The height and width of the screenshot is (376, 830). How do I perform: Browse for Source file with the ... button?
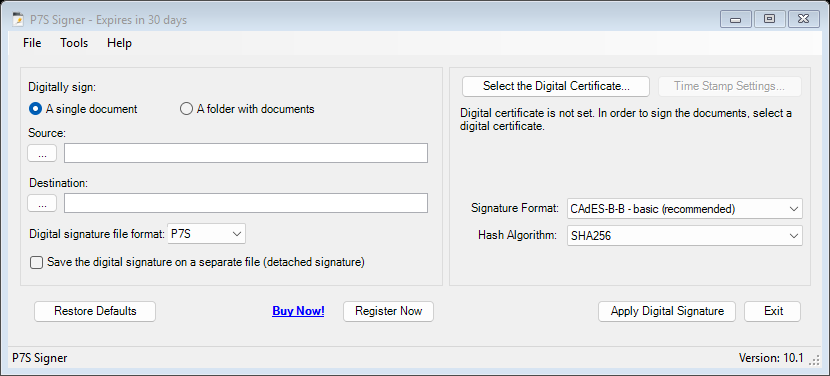coord(42,153)
